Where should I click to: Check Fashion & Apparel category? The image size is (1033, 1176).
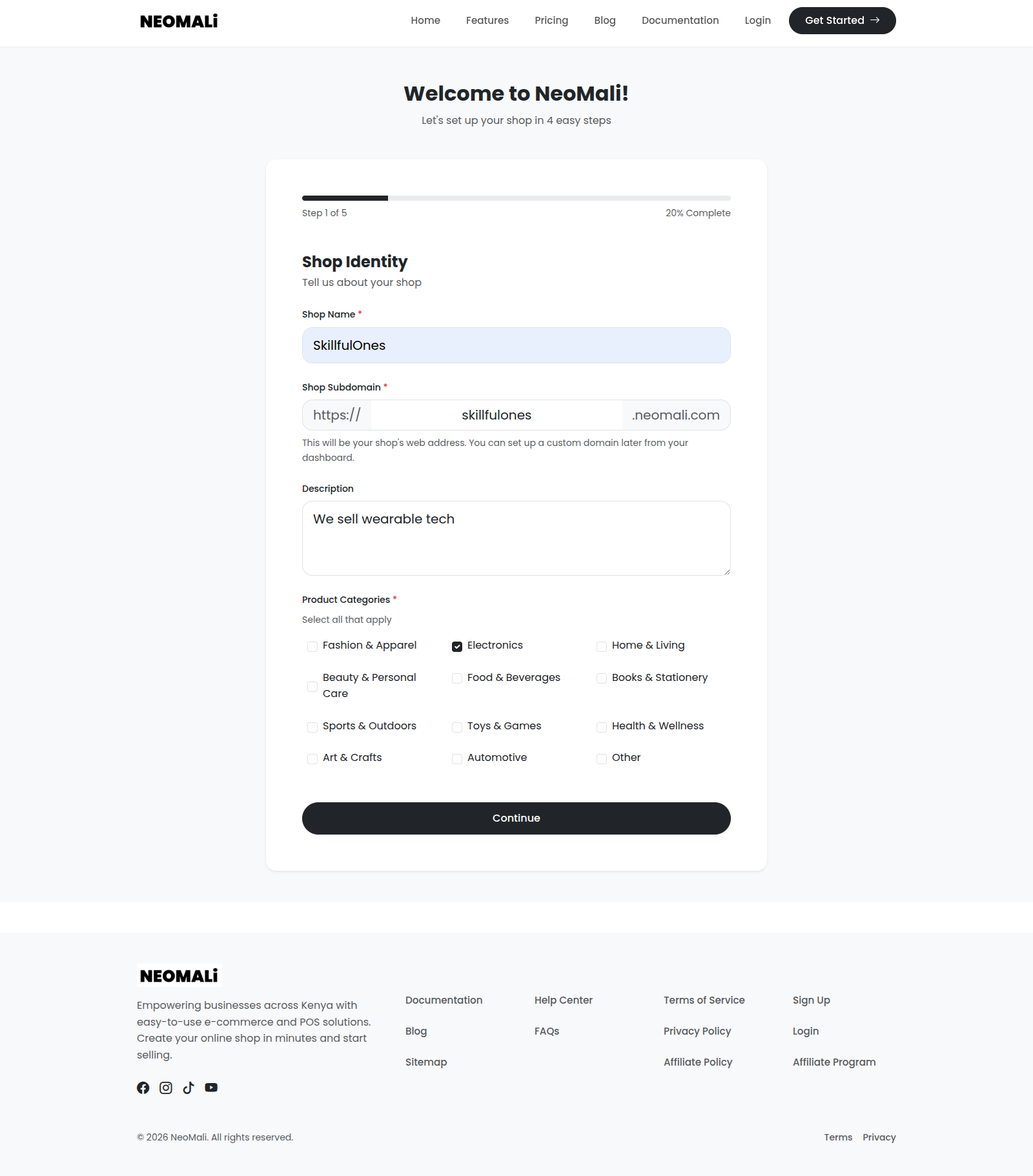(x=312, y=646)
